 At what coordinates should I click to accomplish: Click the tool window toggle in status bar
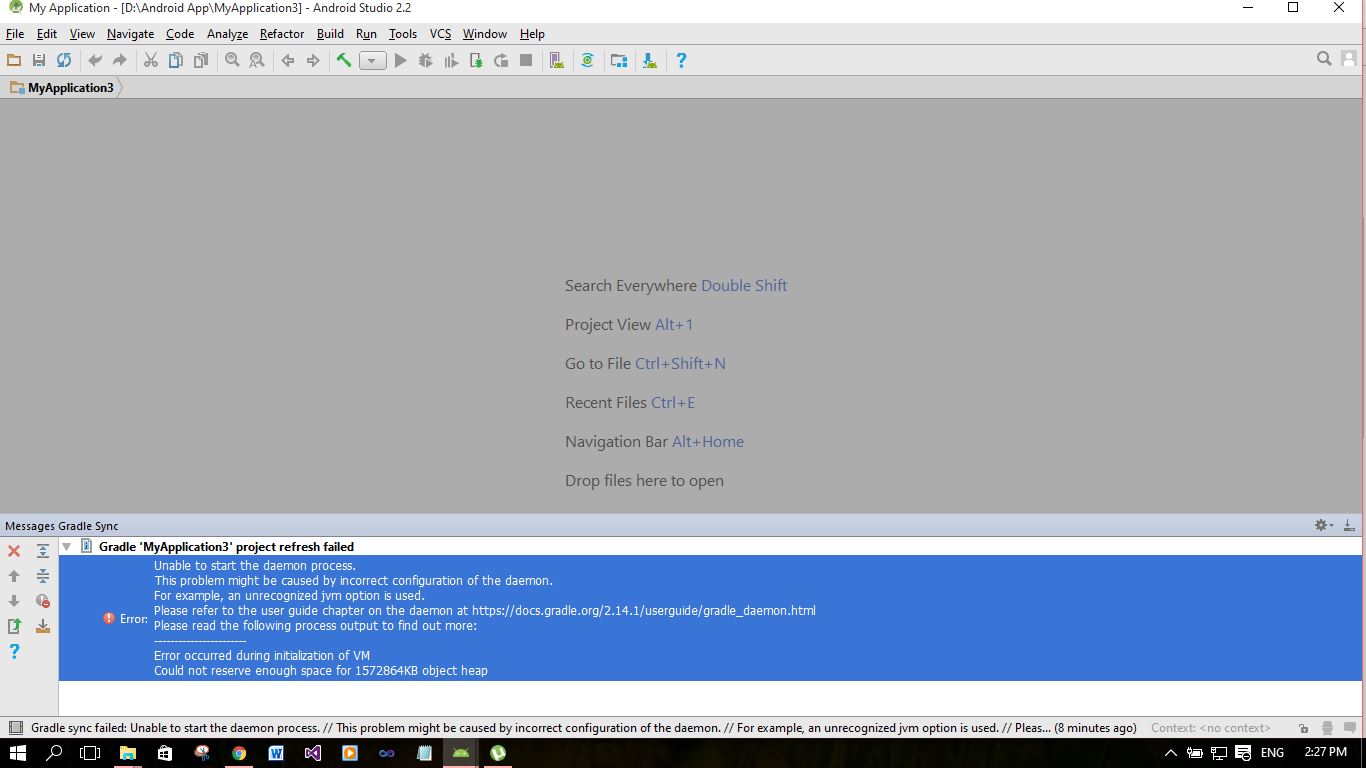(x=15, y=728)
